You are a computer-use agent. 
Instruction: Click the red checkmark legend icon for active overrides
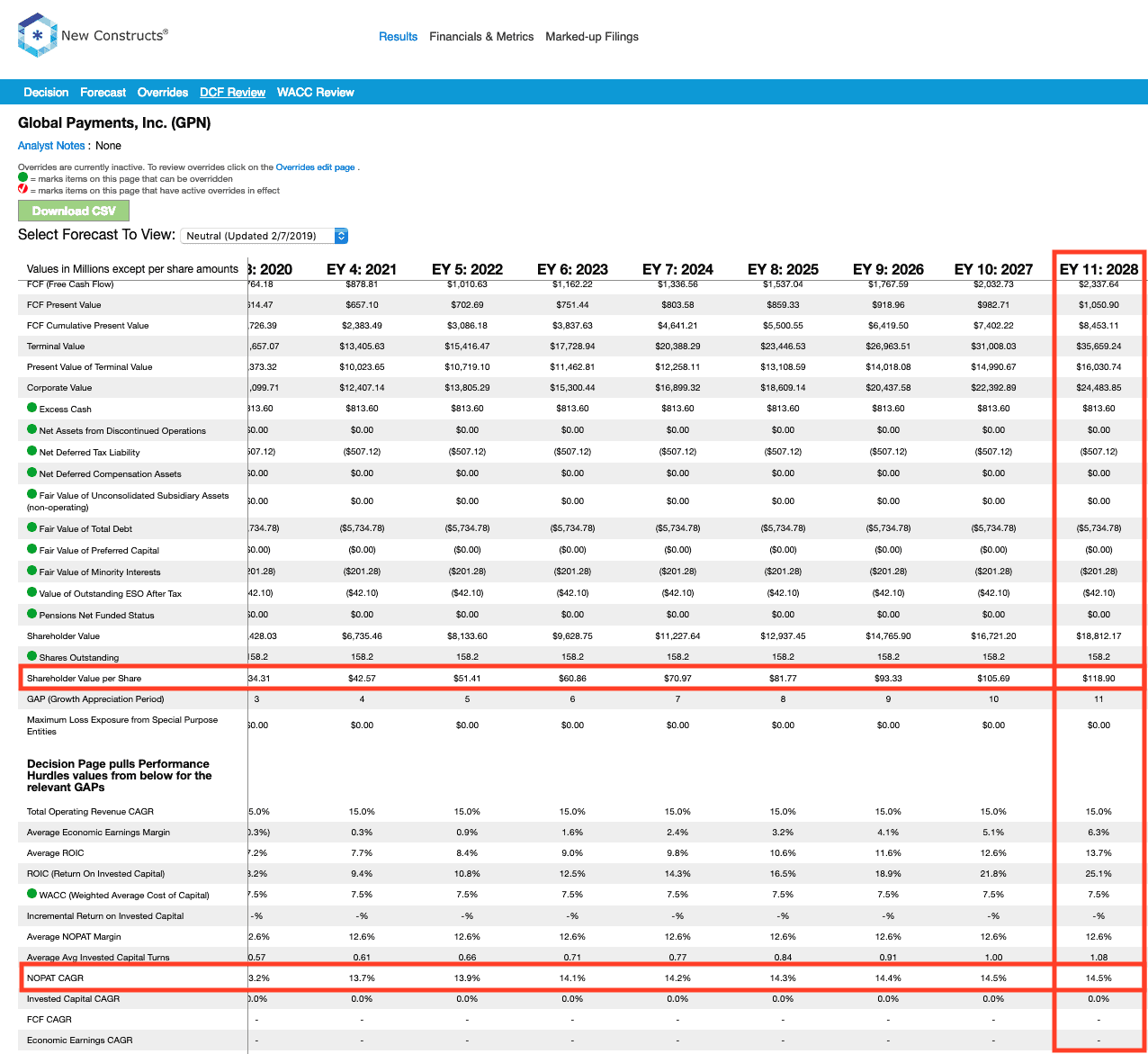click(x=23, y=189)
